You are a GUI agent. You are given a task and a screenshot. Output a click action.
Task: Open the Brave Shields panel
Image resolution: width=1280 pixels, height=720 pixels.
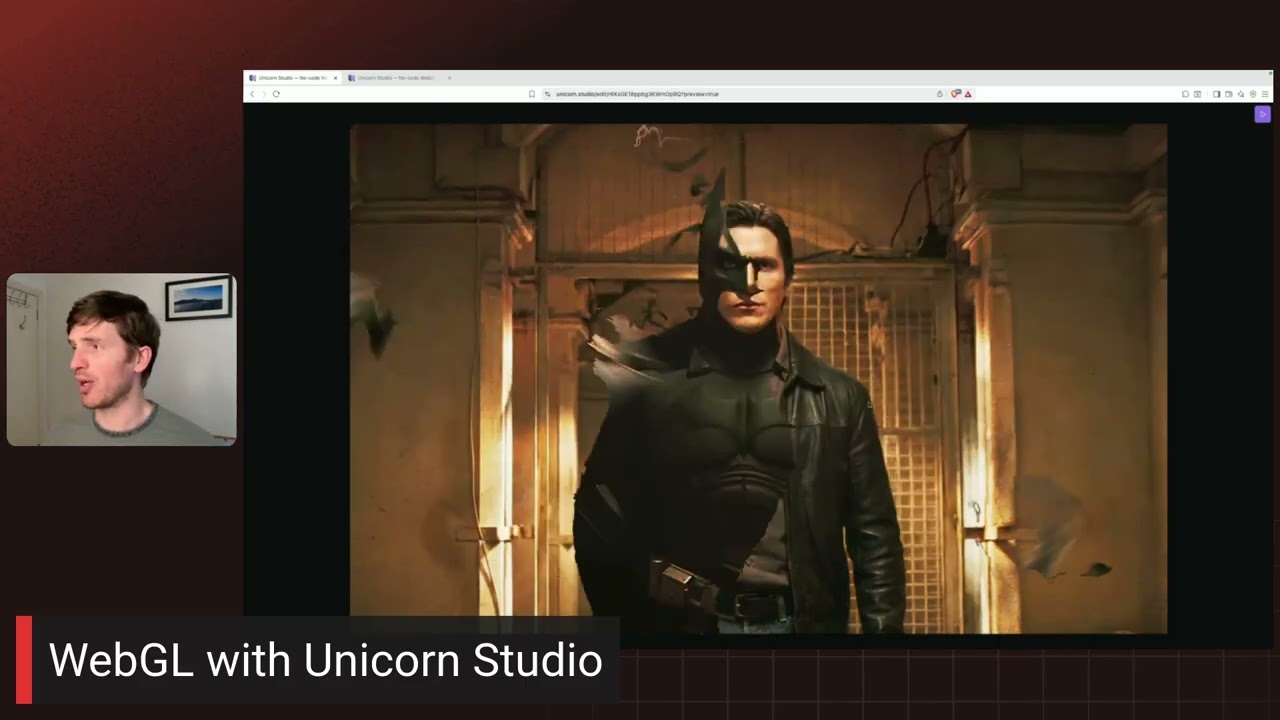pos(956,94)
